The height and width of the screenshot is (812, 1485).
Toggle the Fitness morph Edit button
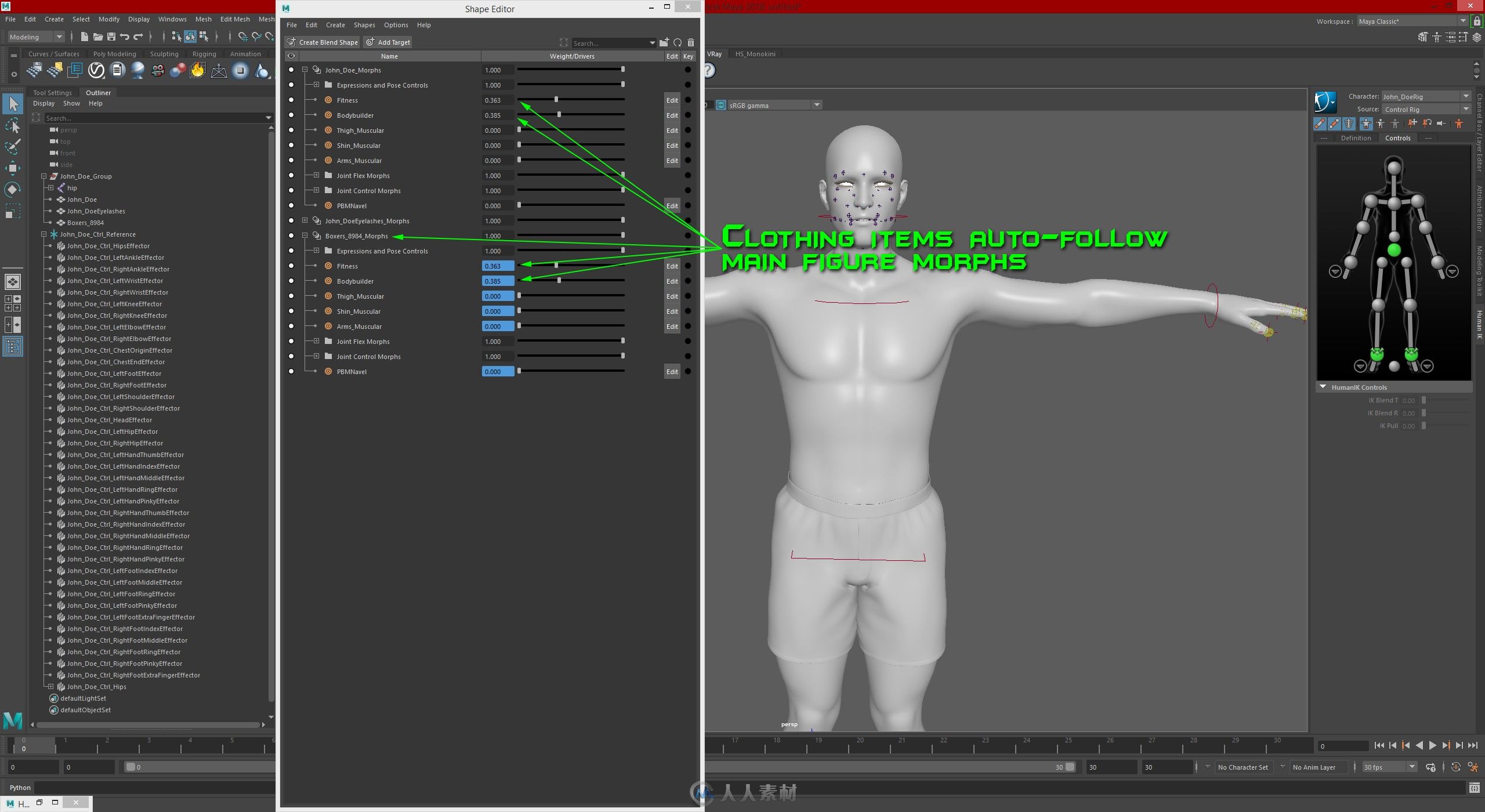(x=670, y=100)
